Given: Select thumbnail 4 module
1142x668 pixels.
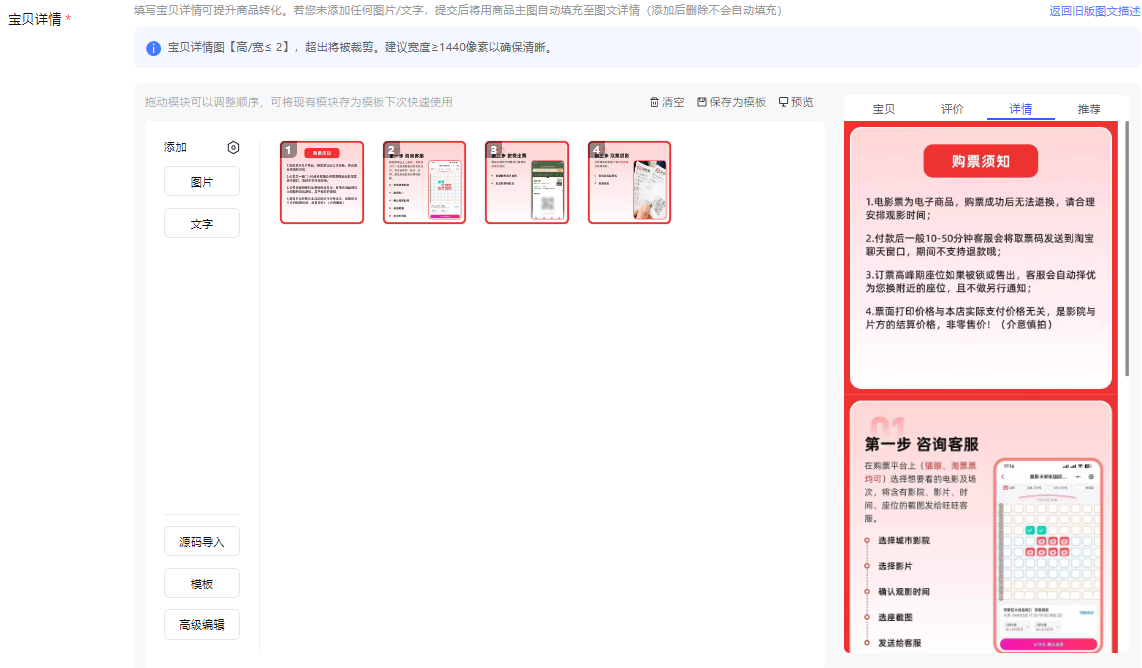Looking at the screenshot, I should pos(629,182).
